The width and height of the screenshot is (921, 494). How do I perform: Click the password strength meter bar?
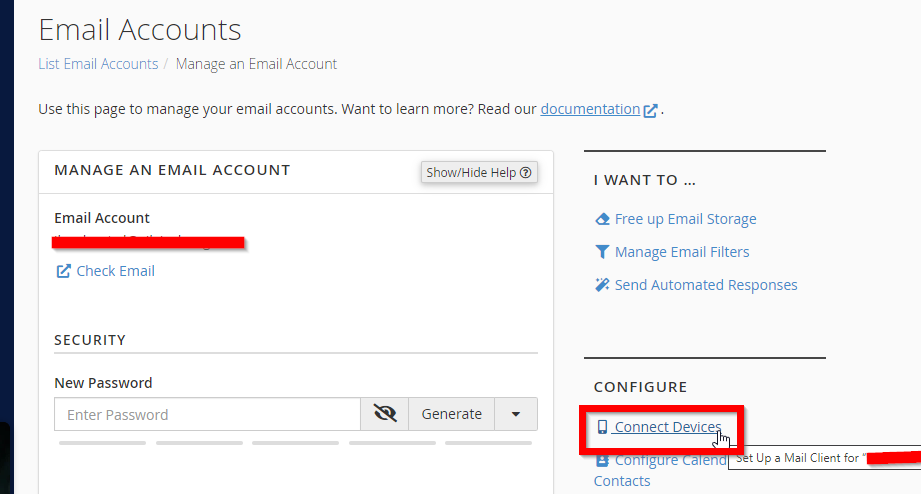click(295, 443)
